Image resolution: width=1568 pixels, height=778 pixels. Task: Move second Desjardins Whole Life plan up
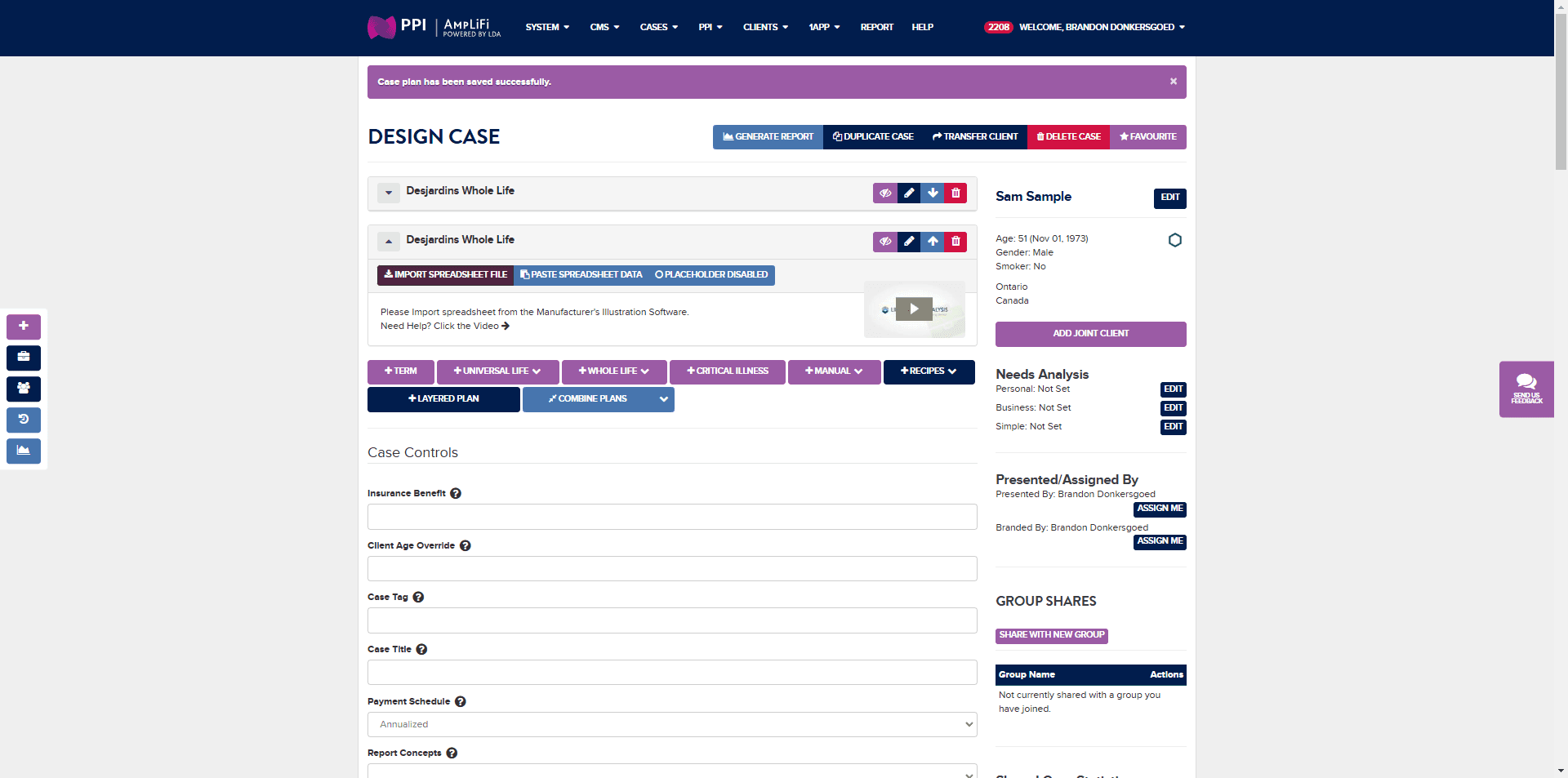point(933,242)
